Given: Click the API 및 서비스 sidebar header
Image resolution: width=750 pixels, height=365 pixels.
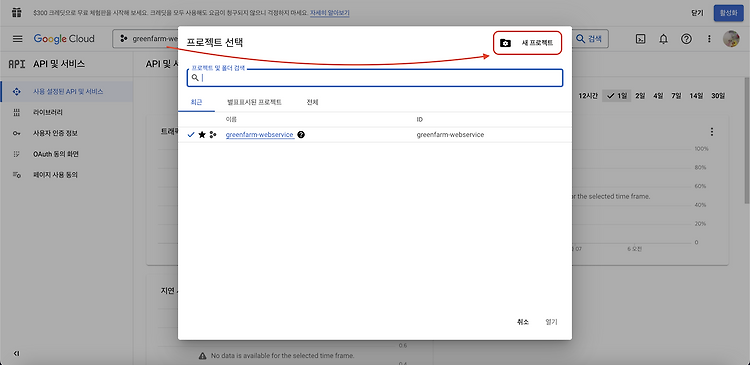Looking at the screenshot, I should coord(59,64).
